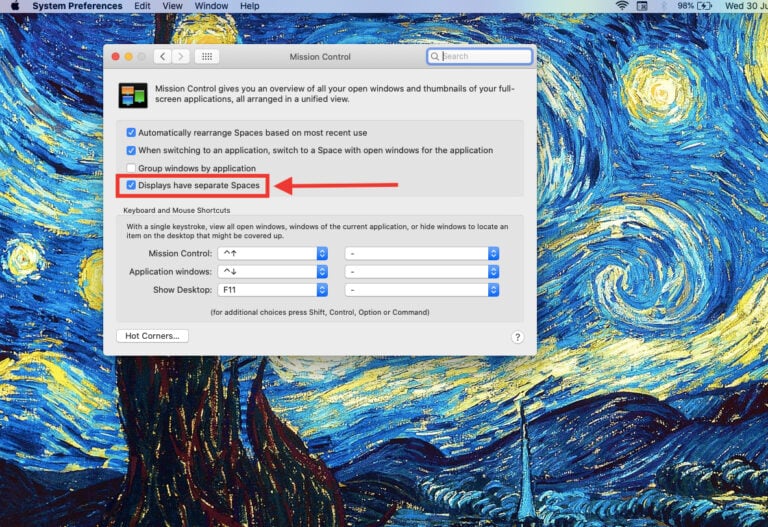Enable Group windows by application
This screenshot has height=527, width=768.
point(131,168)
